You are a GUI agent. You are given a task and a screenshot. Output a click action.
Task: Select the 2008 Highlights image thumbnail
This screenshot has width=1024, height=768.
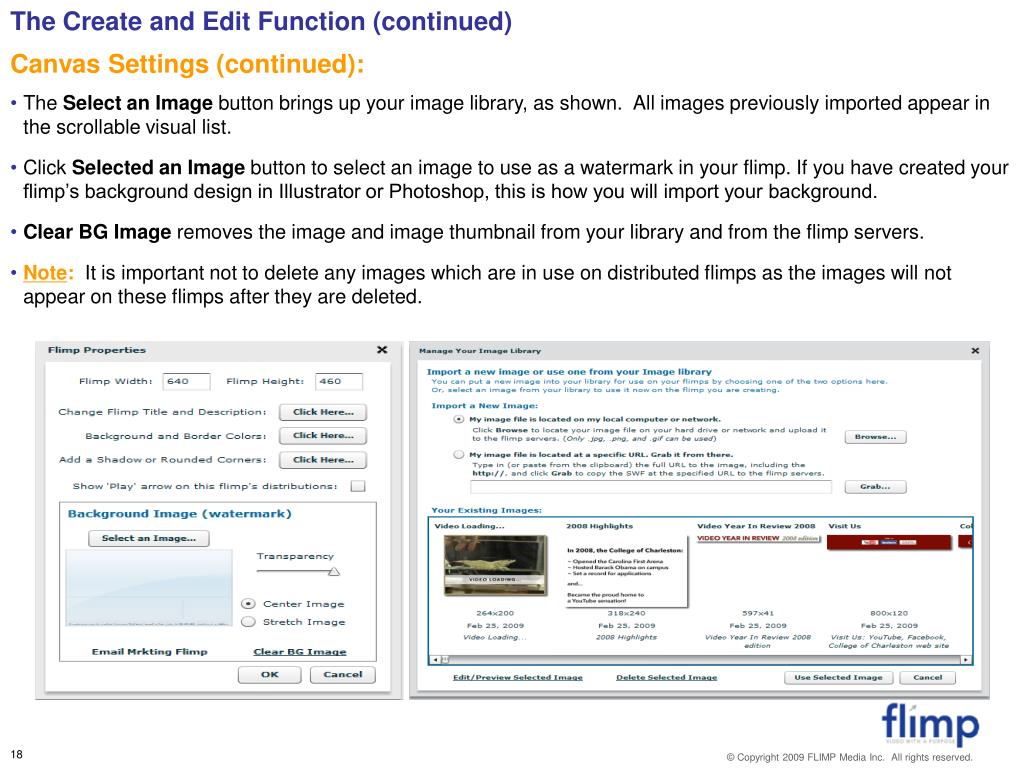626,571
